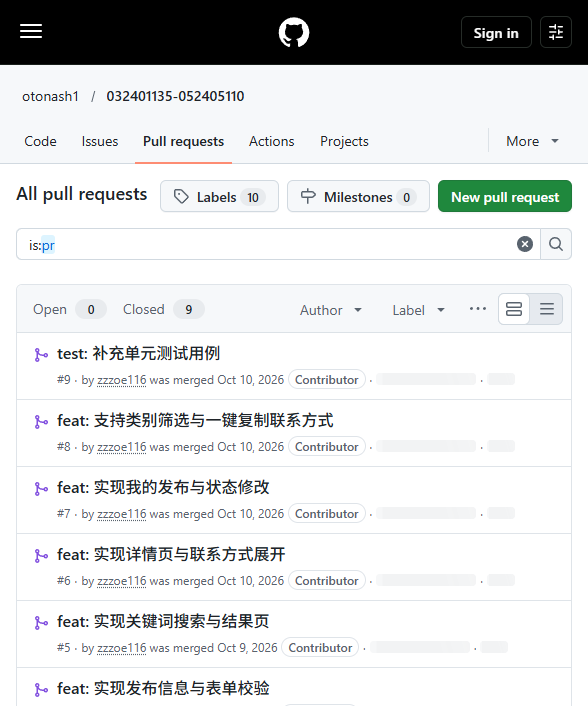Open Milestones button
588x706 pixels.
click(358, 196)
